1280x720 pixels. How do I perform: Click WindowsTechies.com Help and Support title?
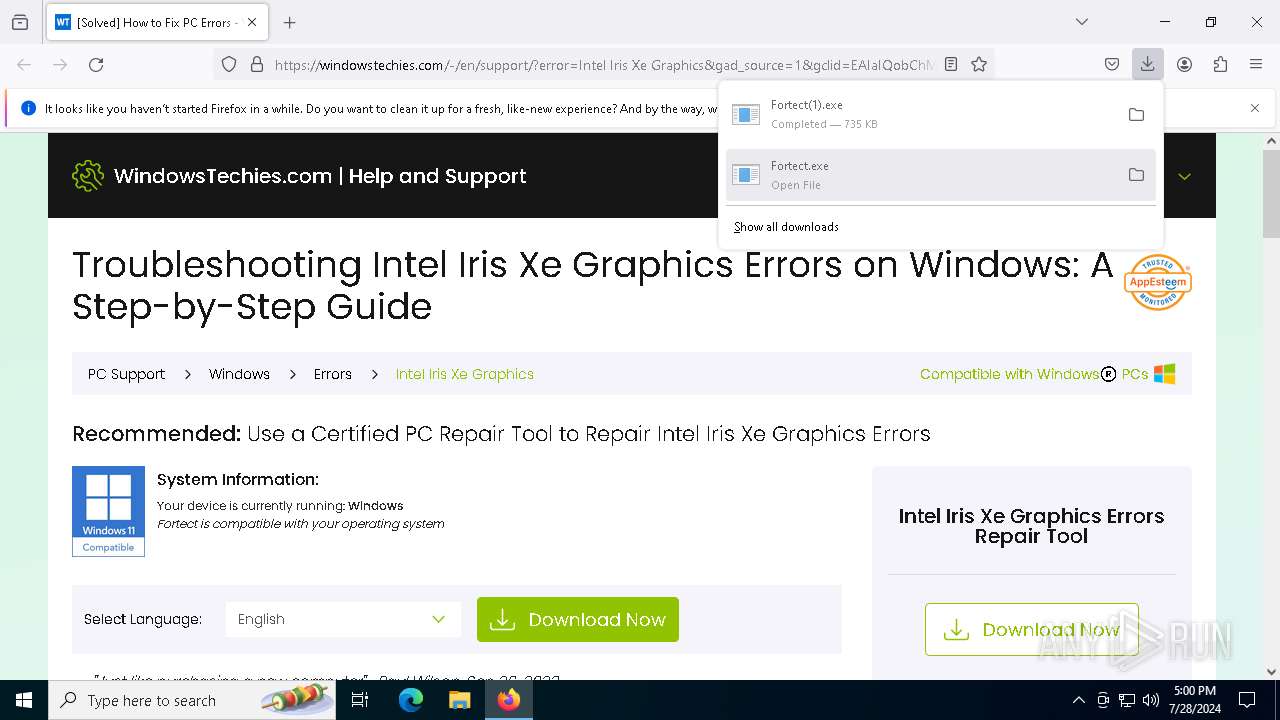pyautogui.click(x=320, y=176)
